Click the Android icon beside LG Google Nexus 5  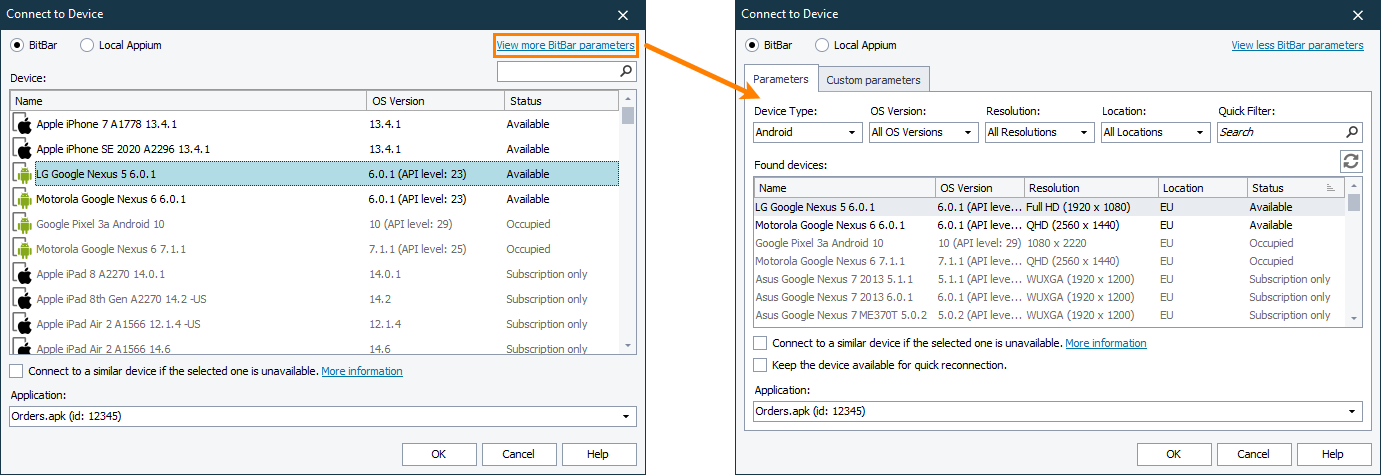tap(23, 174)
